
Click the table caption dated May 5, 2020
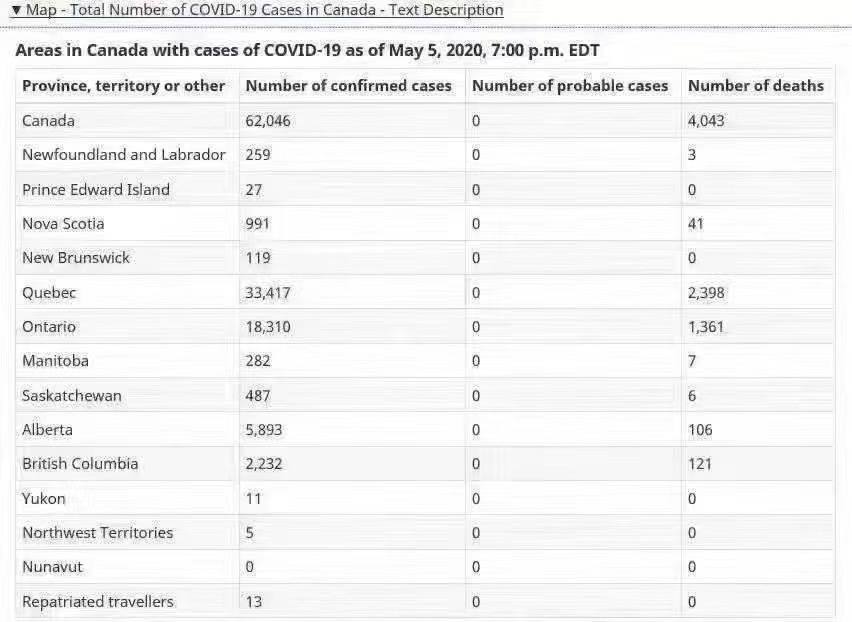pos(308,50)
